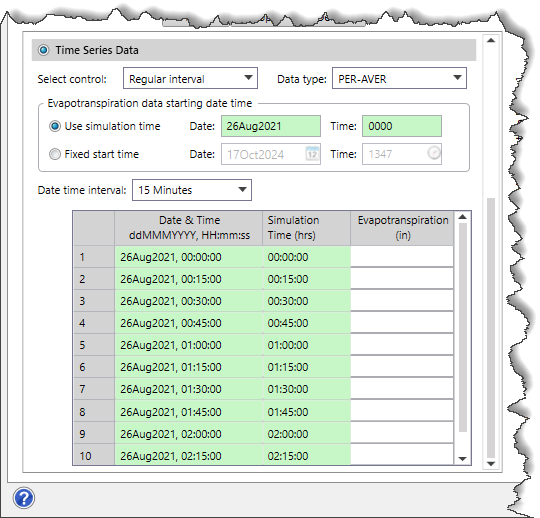Screen dimensions: 540x518
Task: Click simulation Time field showing 0000
Action: coord(402,126)
